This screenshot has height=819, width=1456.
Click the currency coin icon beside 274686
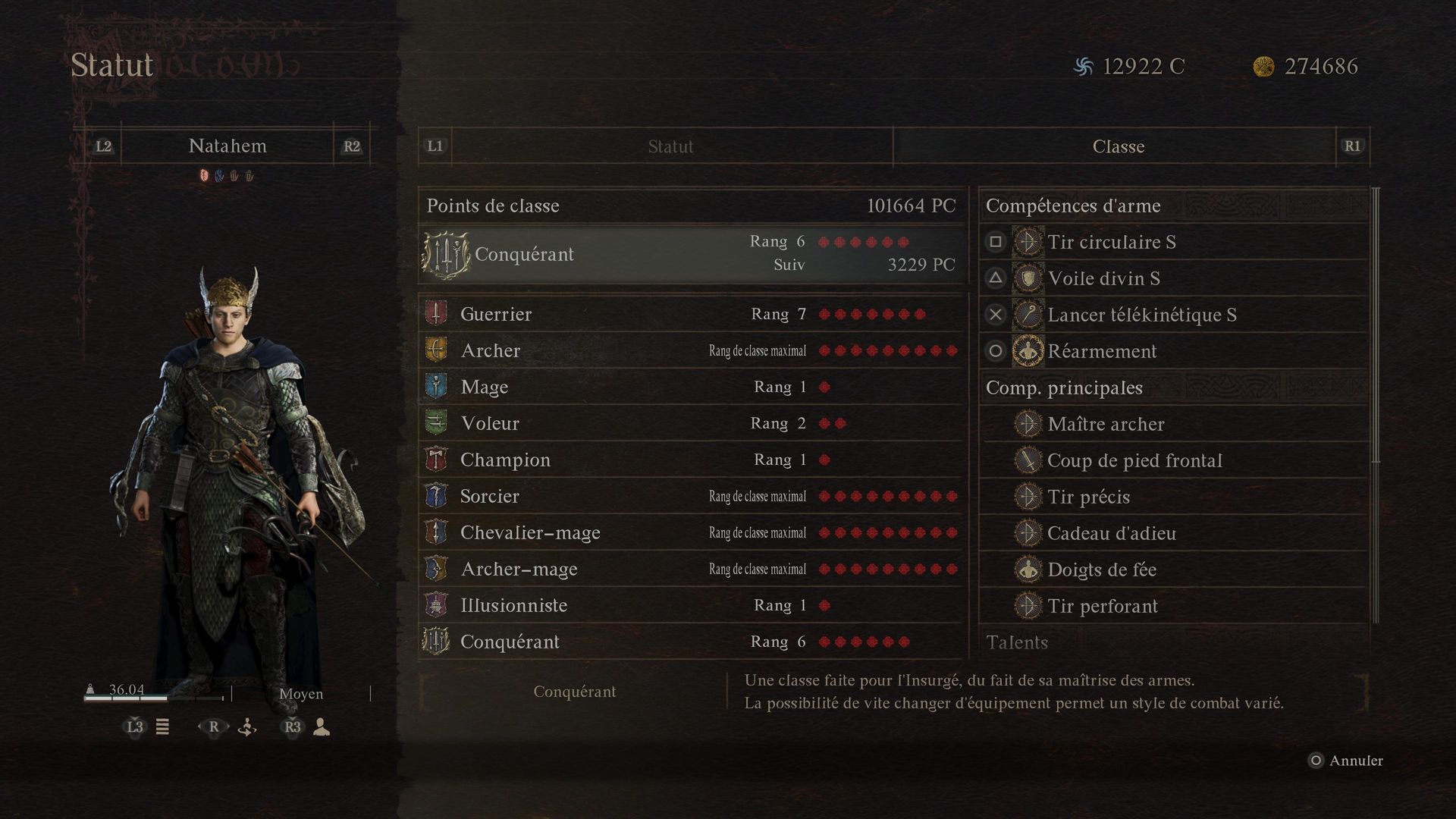[x=1263, y=67]
